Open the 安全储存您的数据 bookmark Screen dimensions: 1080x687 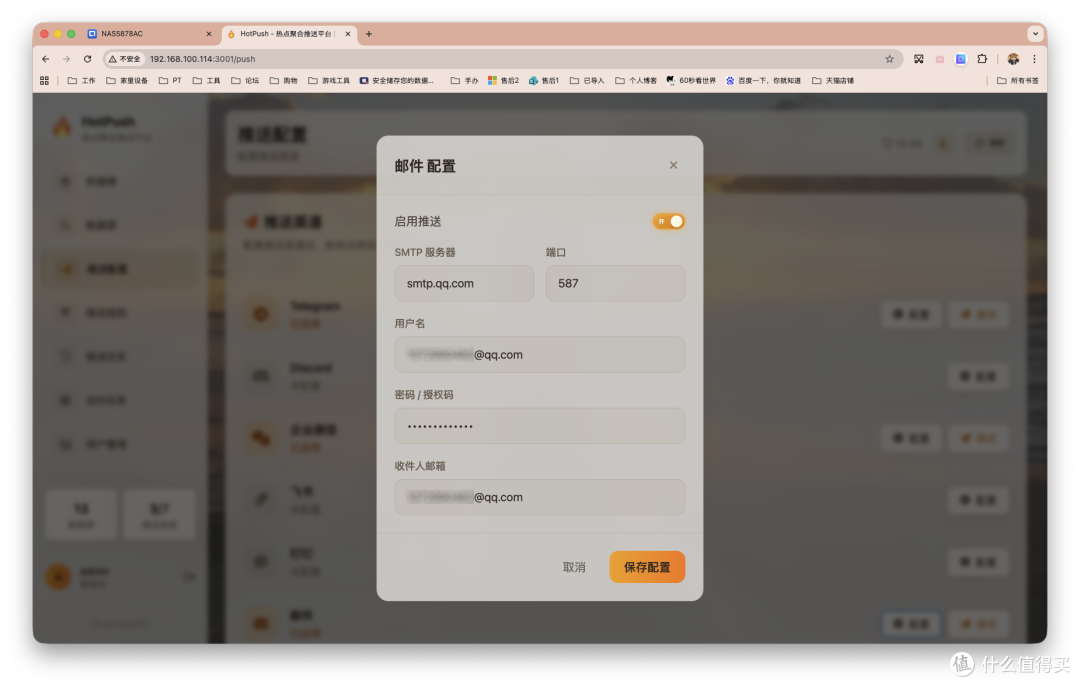(397, 81)
